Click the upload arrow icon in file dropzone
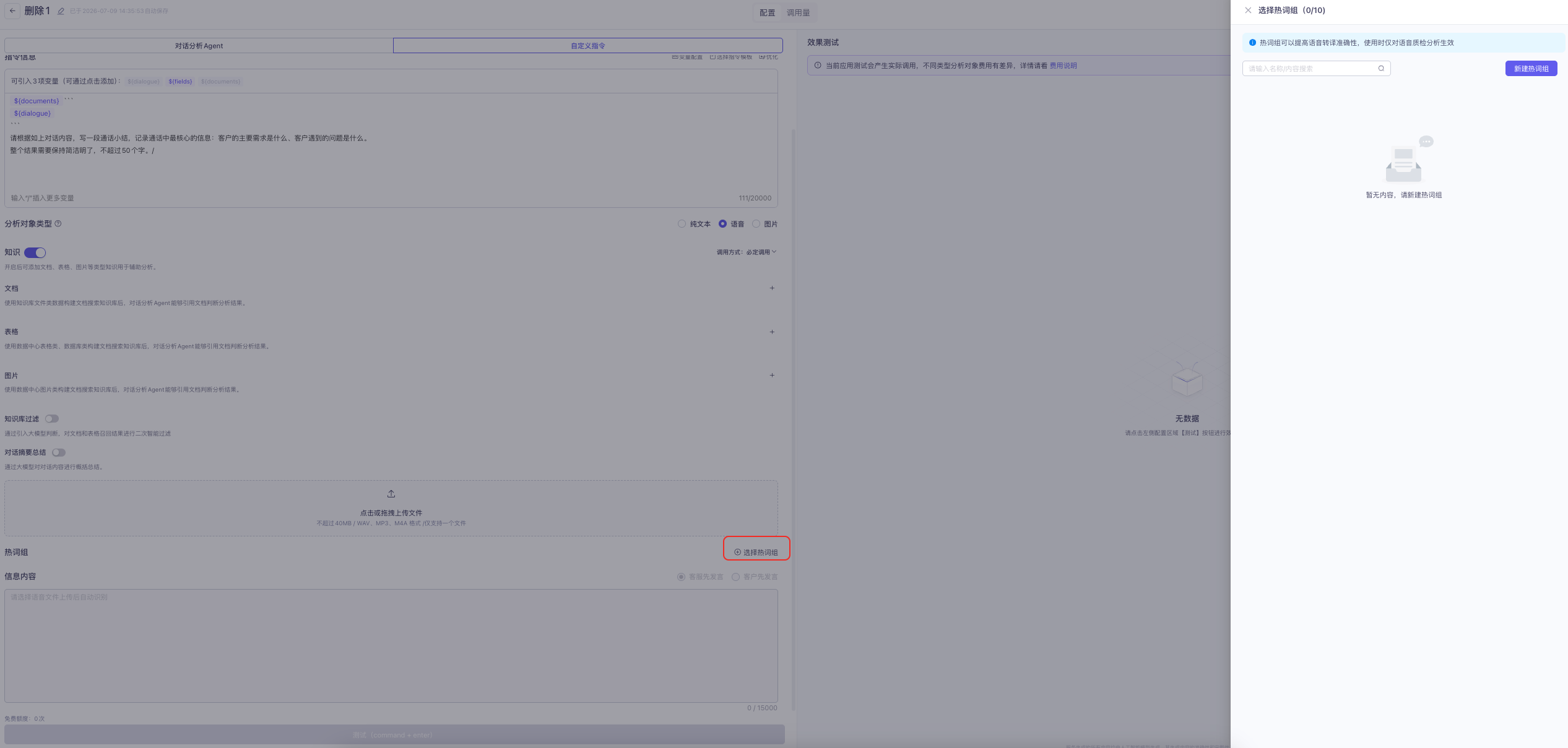Screen dimensions: 1568x748 [x=391, y=494]
